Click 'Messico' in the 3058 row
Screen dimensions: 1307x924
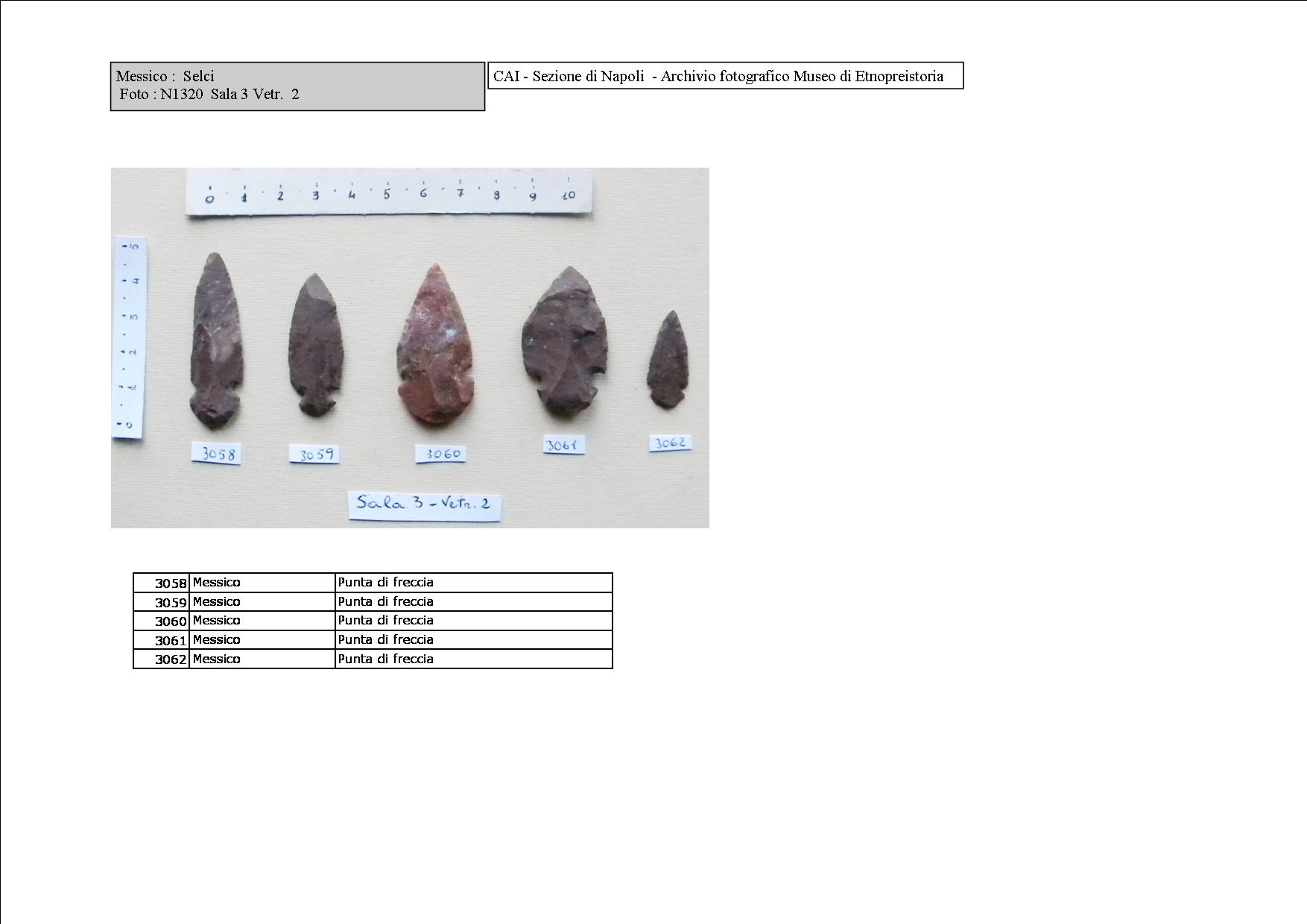pyautogui.click(x=217, y=582)
